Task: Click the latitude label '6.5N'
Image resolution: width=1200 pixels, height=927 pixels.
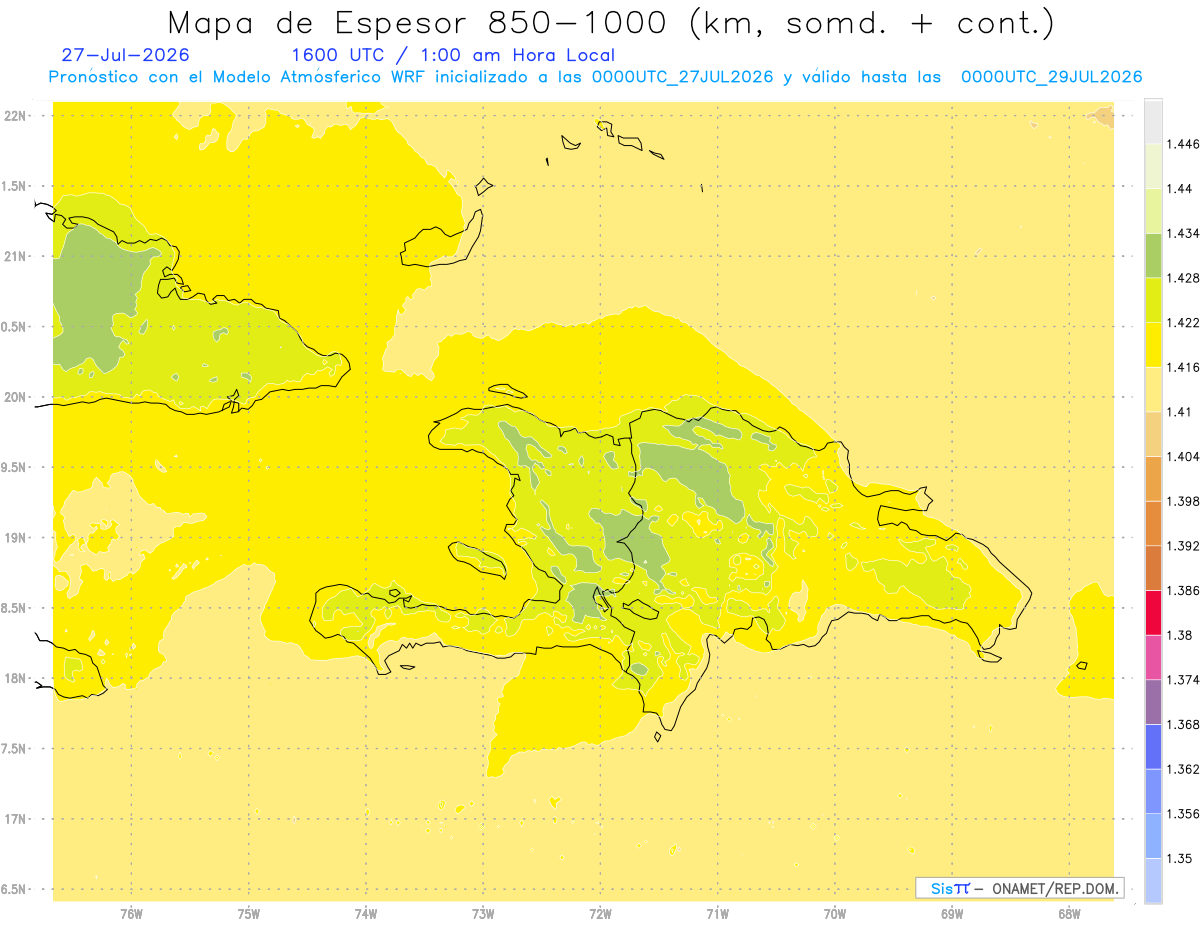Action: pos(14,889)
